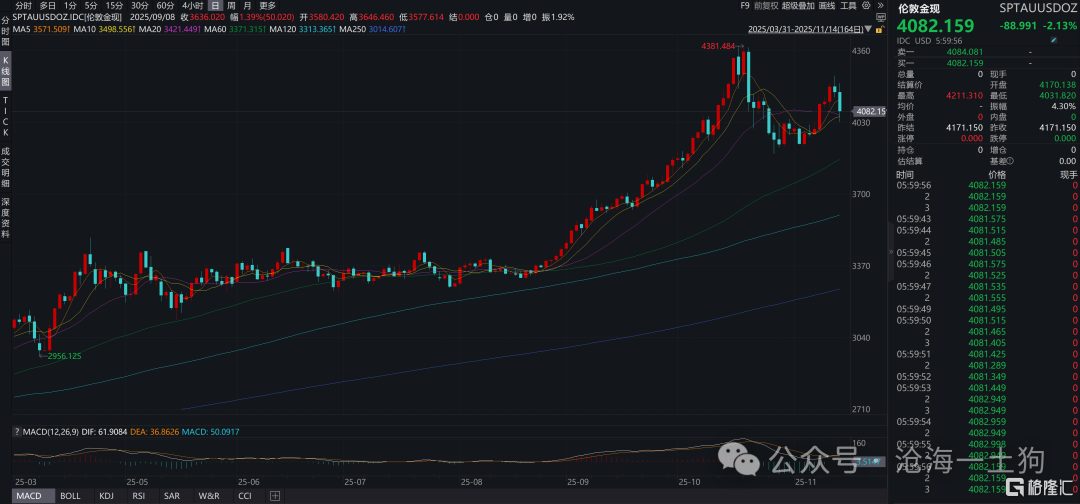Screen dimensions: 1080x504
Task: Click the MA5 orange moving average label
Action: [40, 30]
